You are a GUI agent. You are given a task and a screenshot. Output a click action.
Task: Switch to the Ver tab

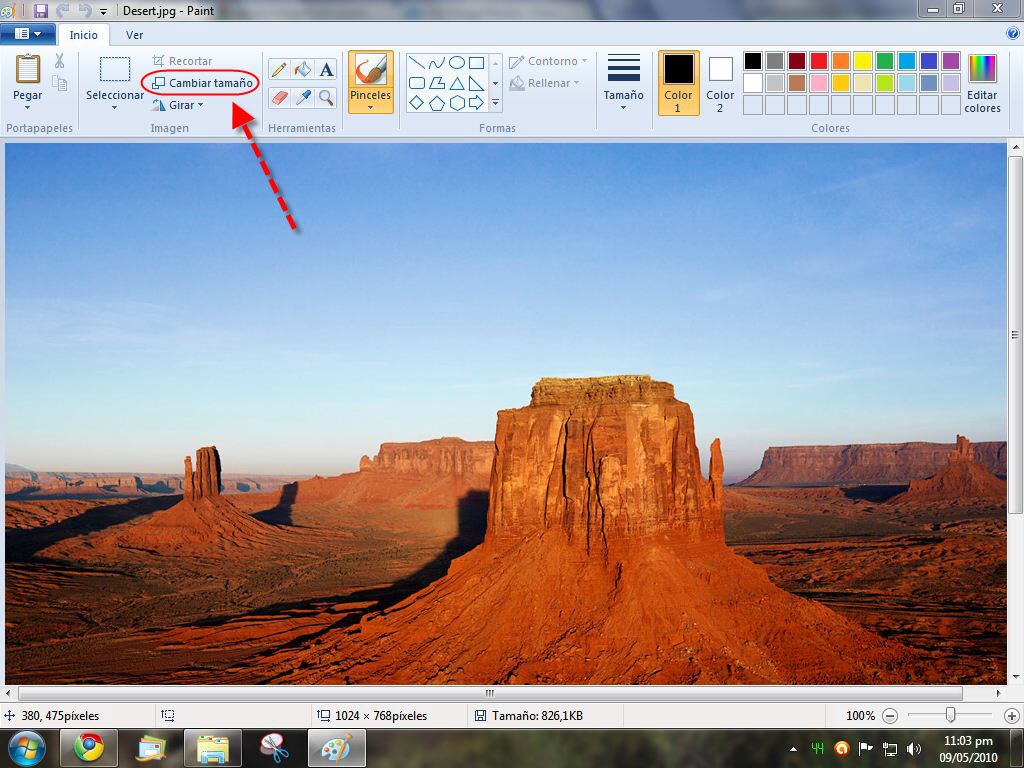[x=134, y=35]
